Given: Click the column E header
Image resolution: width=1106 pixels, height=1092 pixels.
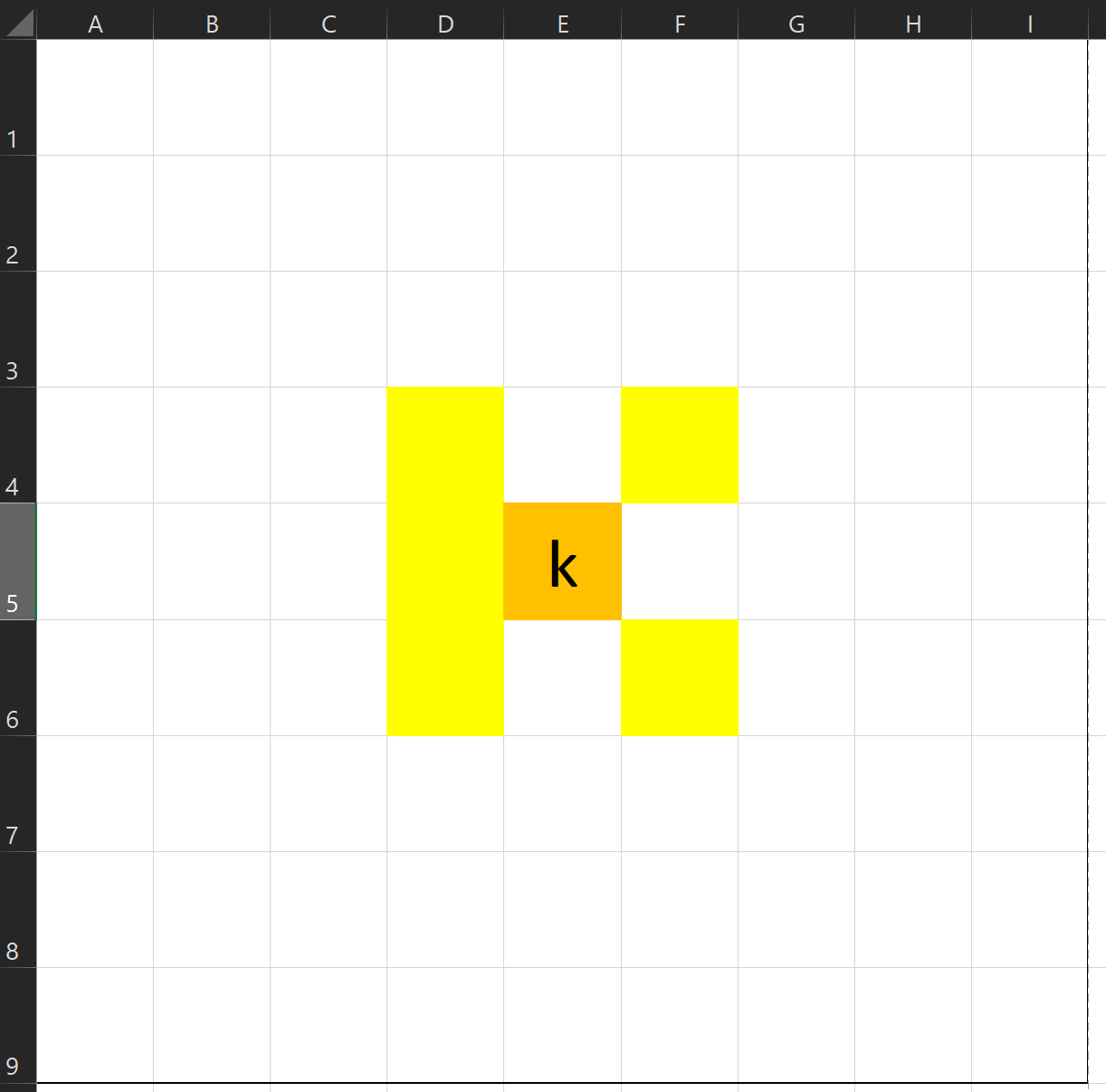Looking at the screenshot, I should coord(562,24).
